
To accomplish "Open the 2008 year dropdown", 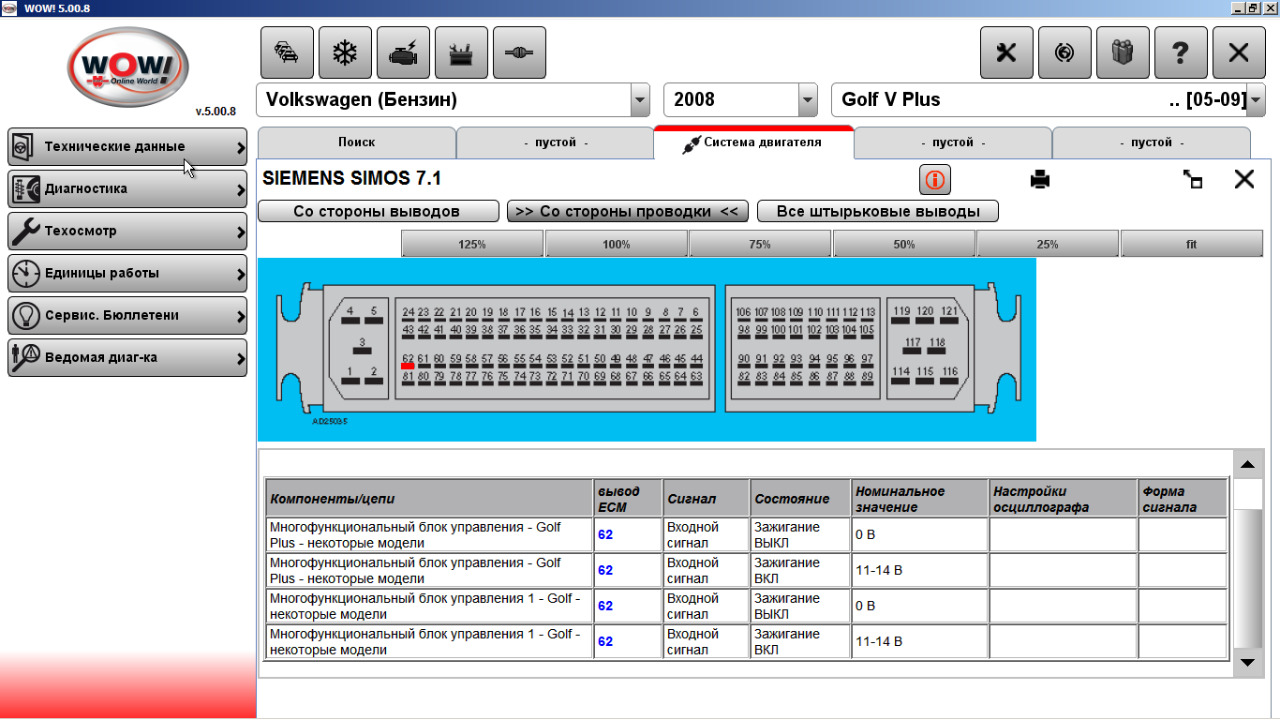I will (x=808, y=100).
